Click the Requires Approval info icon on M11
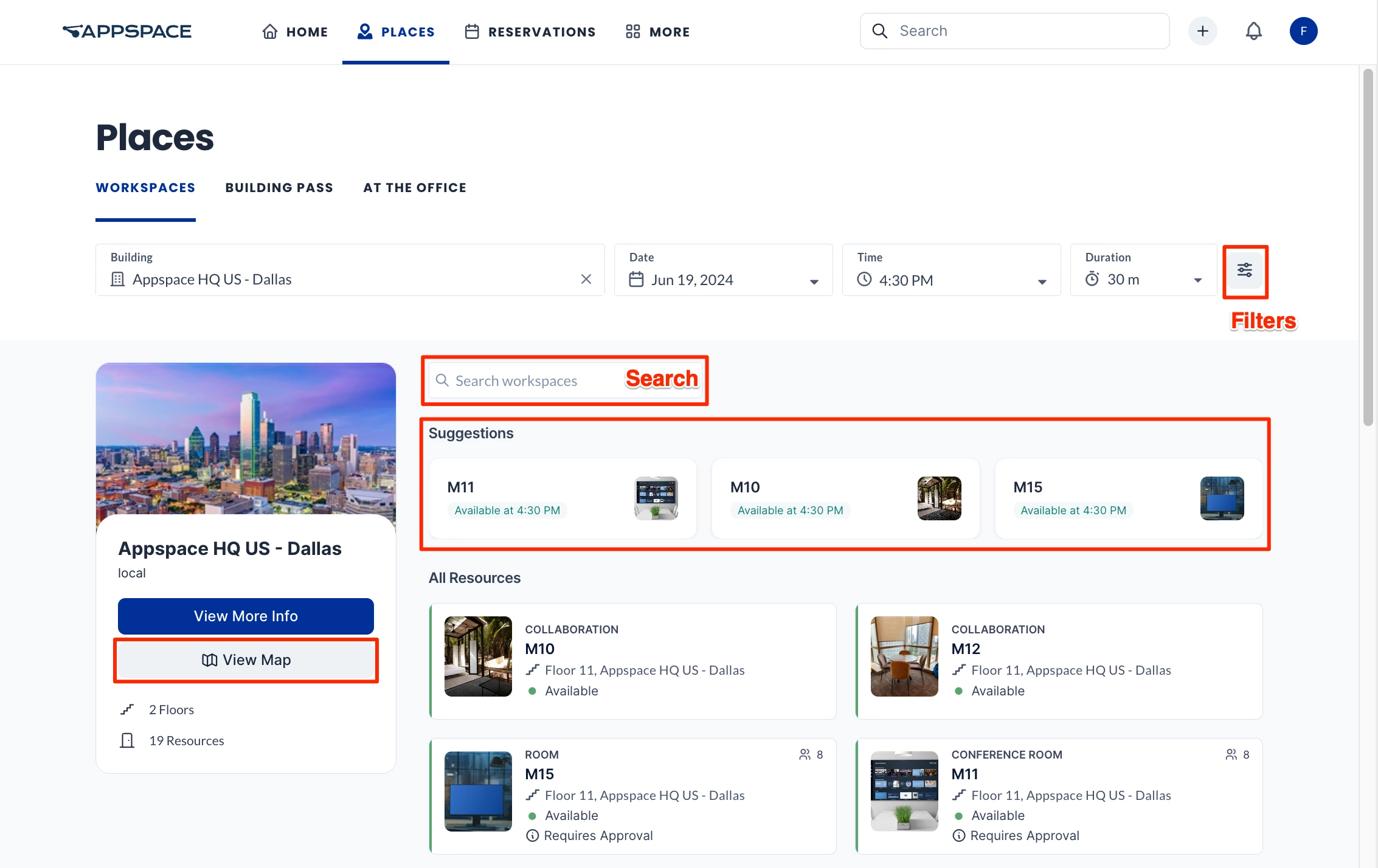 point(958,836)
